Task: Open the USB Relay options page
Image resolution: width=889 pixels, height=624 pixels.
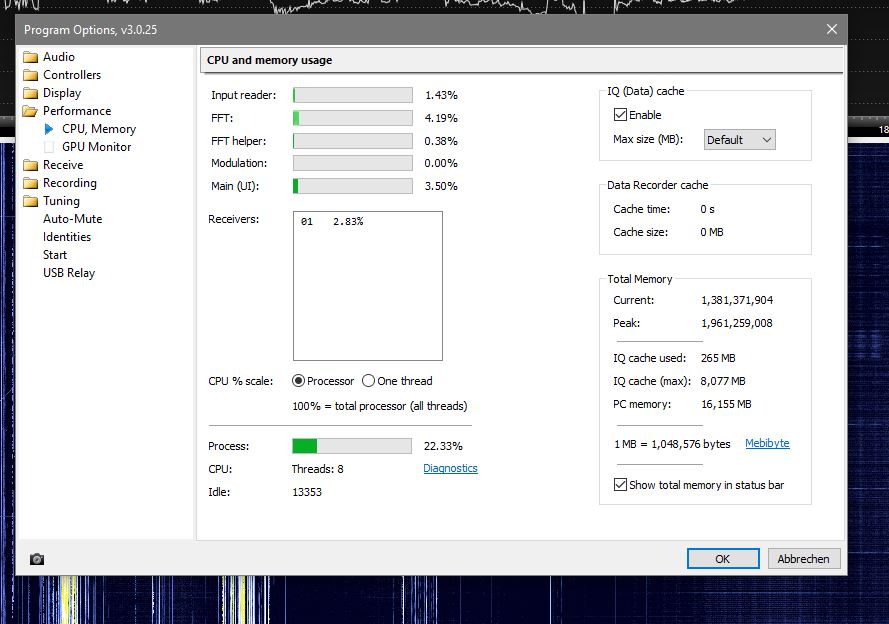Action: (68, 273)
